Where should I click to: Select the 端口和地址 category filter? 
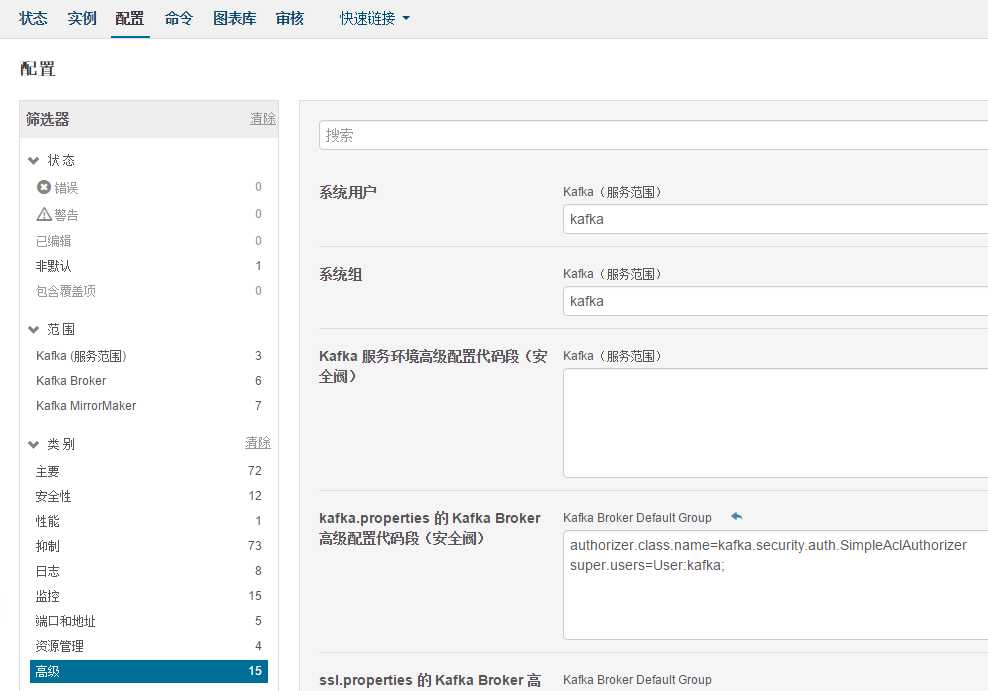tap(149, 621)
